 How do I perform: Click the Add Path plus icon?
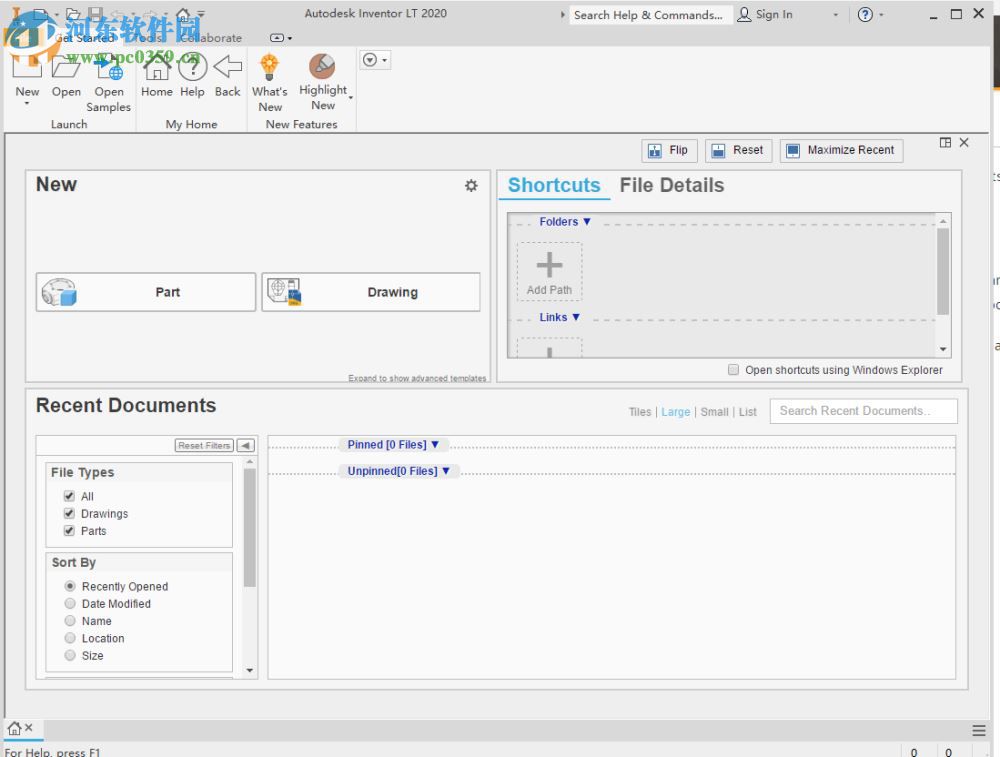pos(549,265)
